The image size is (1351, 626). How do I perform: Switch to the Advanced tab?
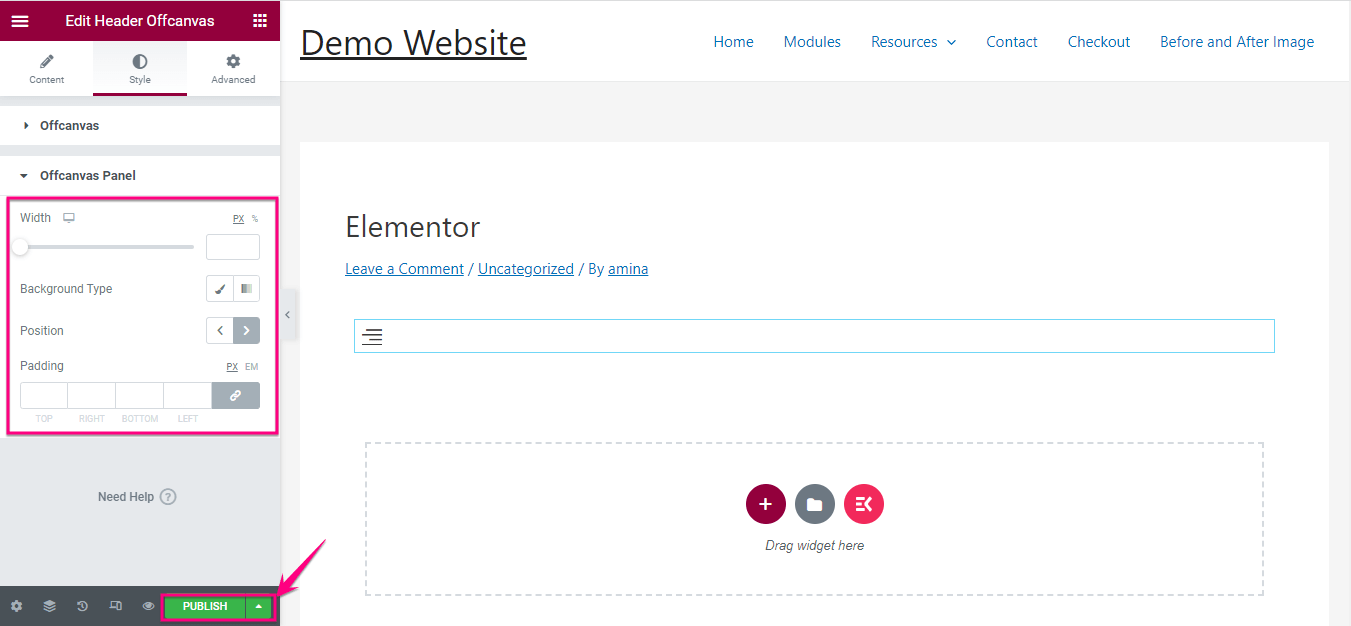click(233, 69)
